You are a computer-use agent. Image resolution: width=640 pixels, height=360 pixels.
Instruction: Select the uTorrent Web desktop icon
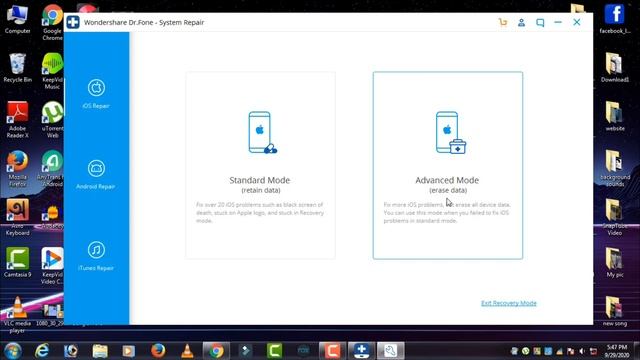pos(52,120)
